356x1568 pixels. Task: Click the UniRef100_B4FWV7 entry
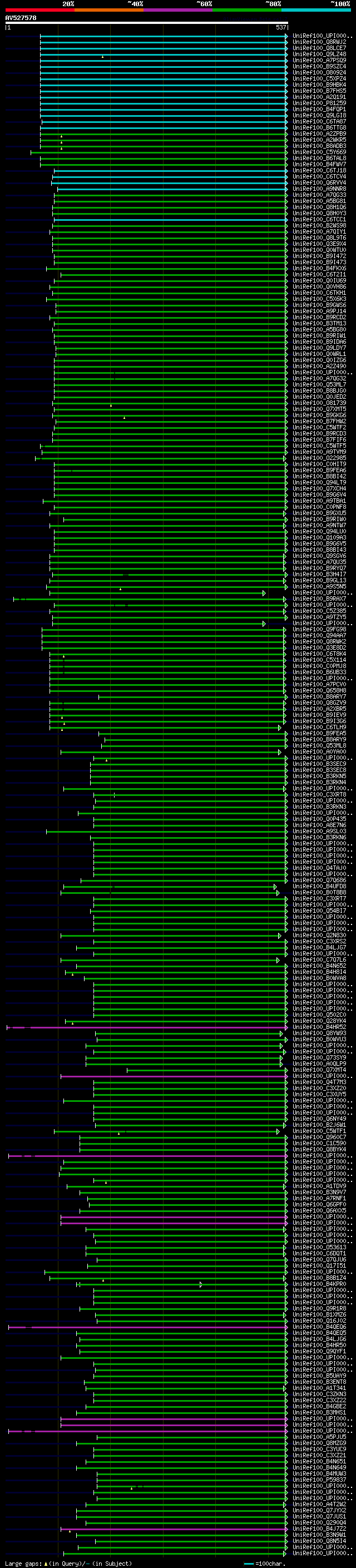pos(319,164)
